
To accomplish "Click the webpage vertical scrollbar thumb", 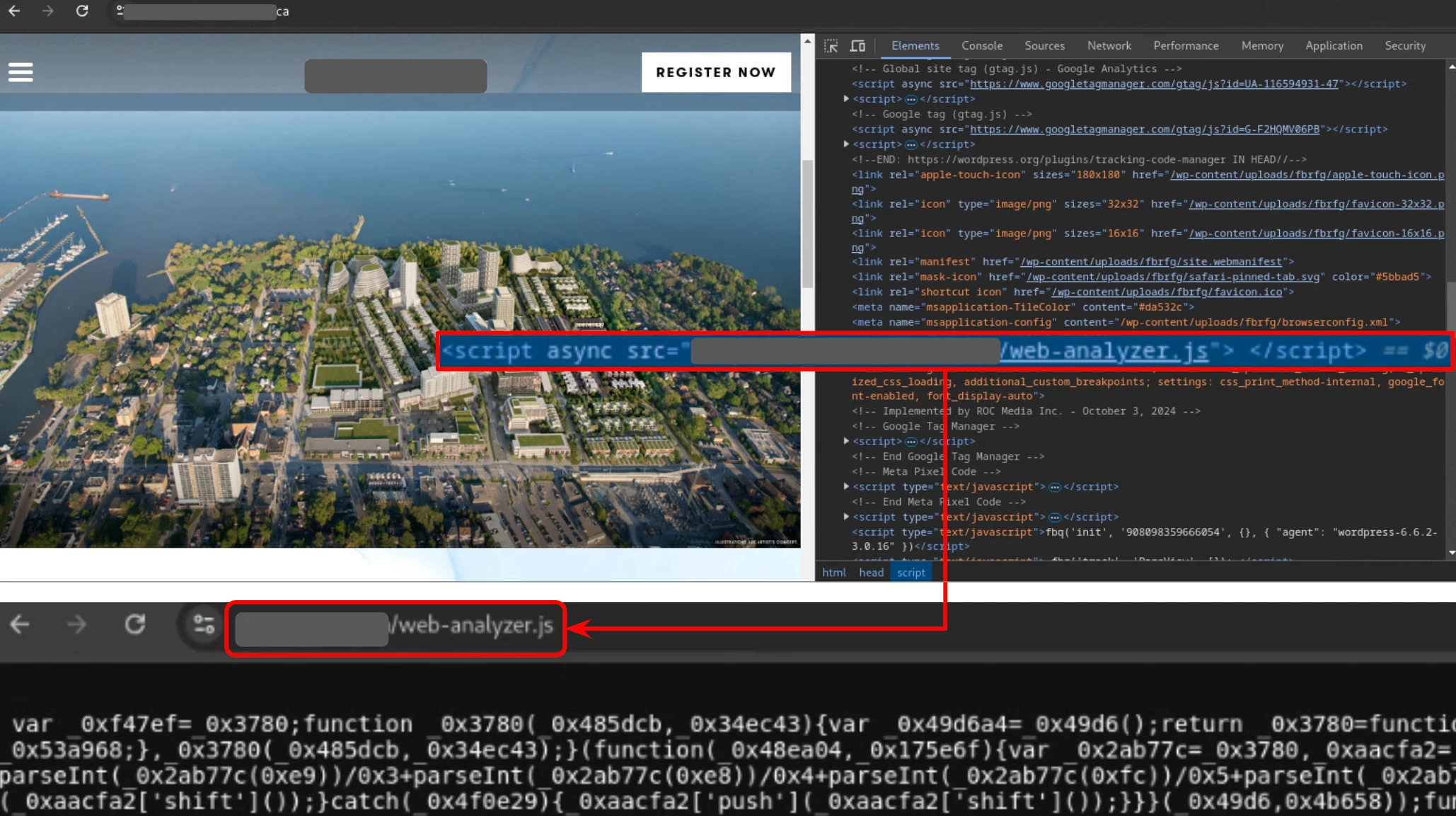I will tap(807, 223).
